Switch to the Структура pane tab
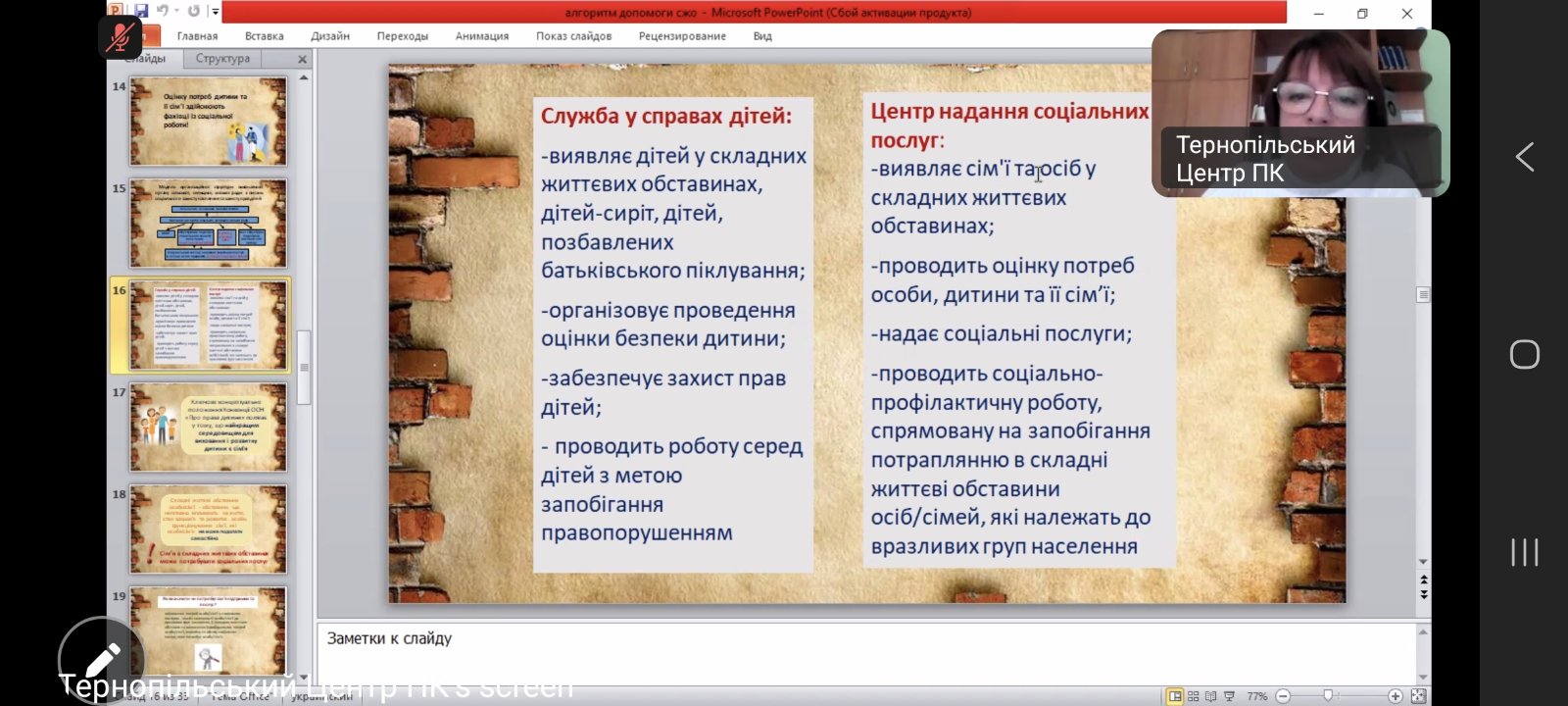 point(222,59)
